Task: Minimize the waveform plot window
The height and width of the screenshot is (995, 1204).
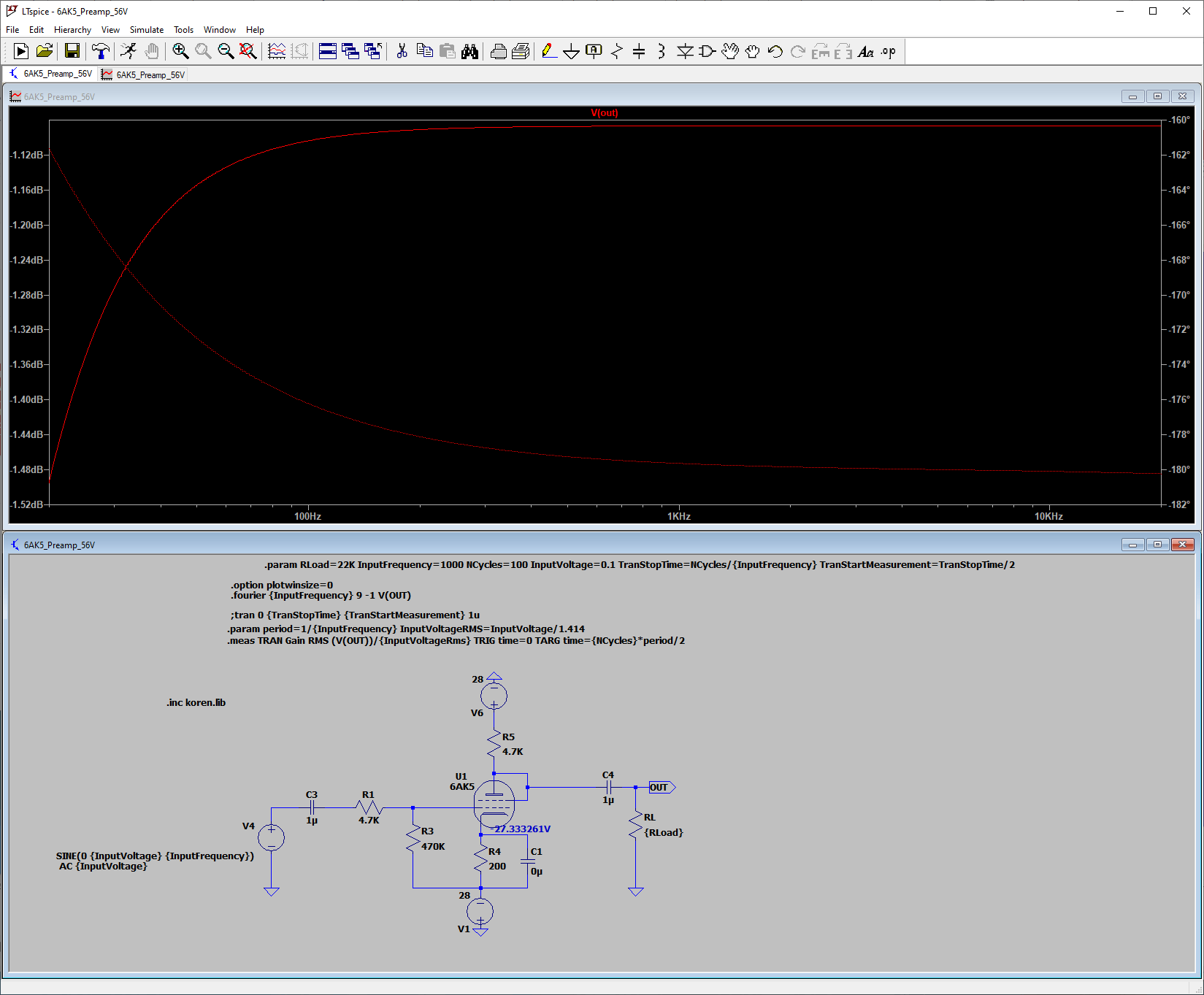Action: click(x=1132, y=96)
